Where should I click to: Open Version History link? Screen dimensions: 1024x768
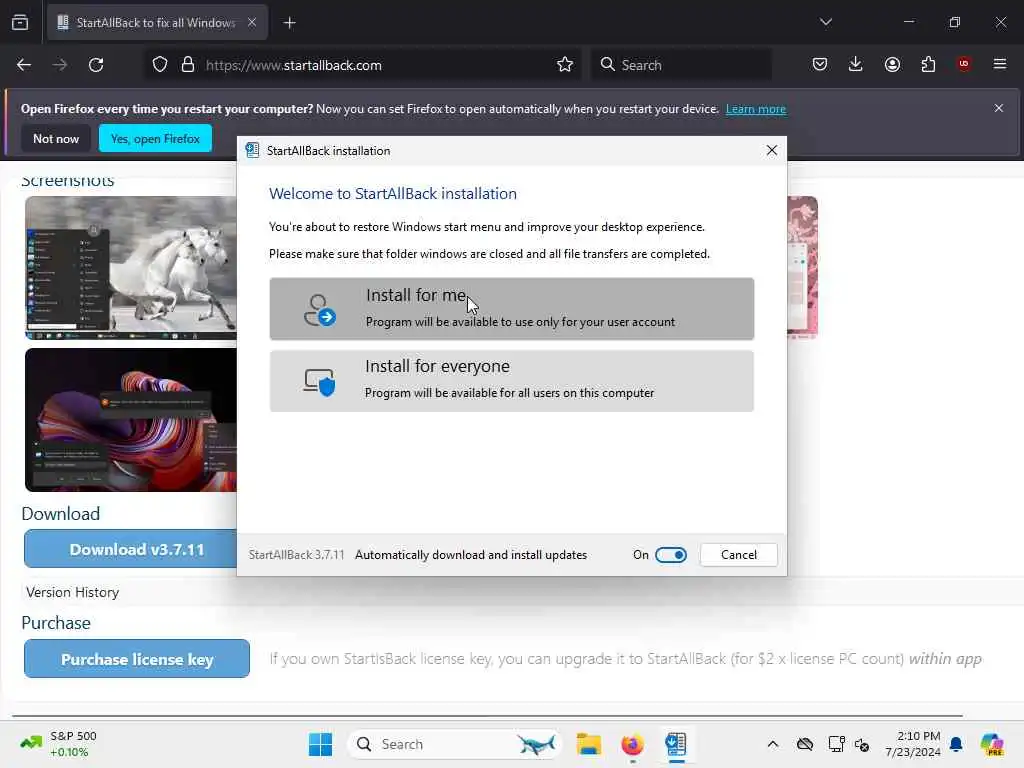[72, 592]
